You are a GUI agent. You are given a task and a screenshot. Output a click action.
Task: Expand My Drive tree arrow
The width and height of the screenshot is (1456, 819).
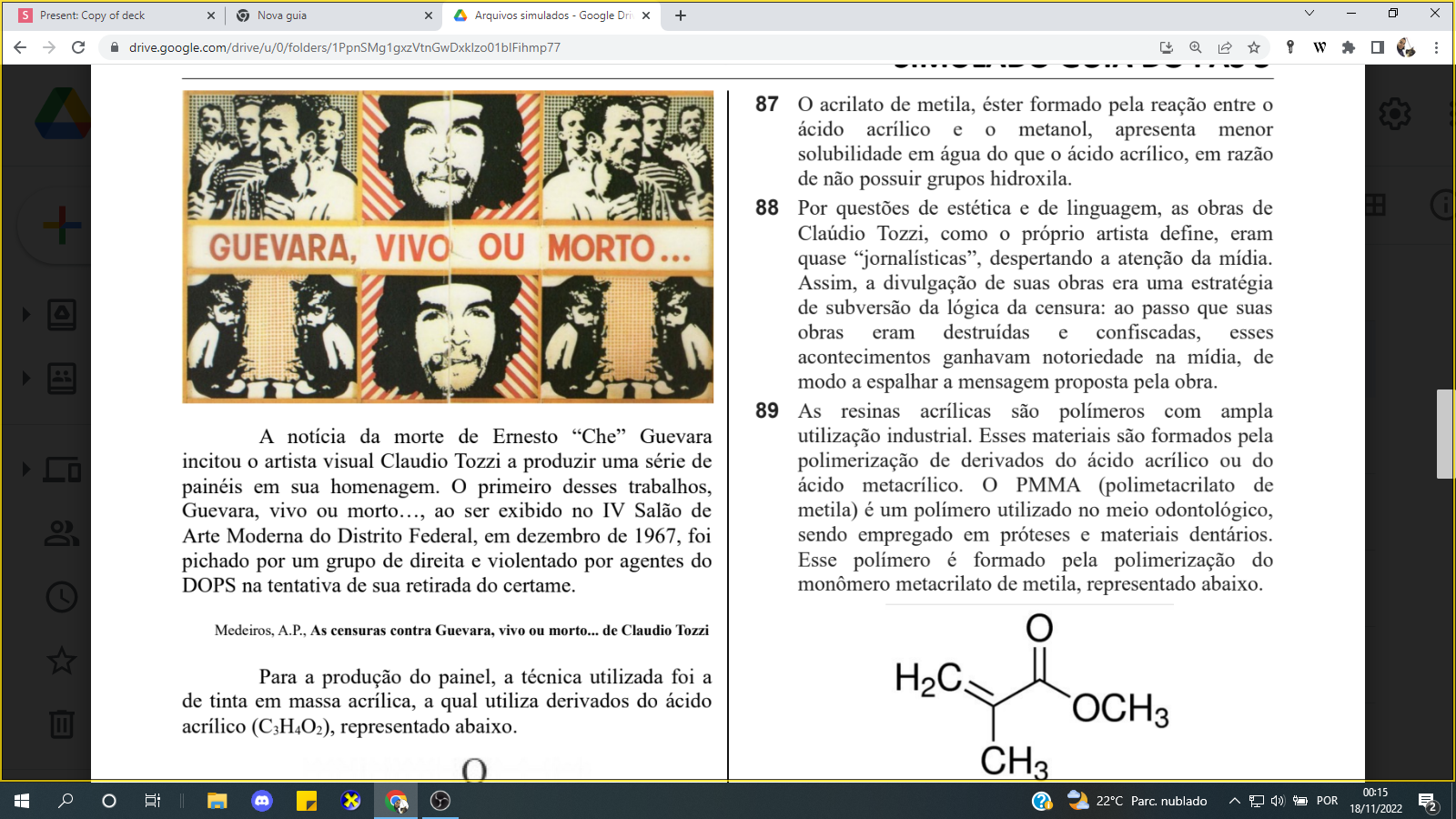tap(25, 315)
